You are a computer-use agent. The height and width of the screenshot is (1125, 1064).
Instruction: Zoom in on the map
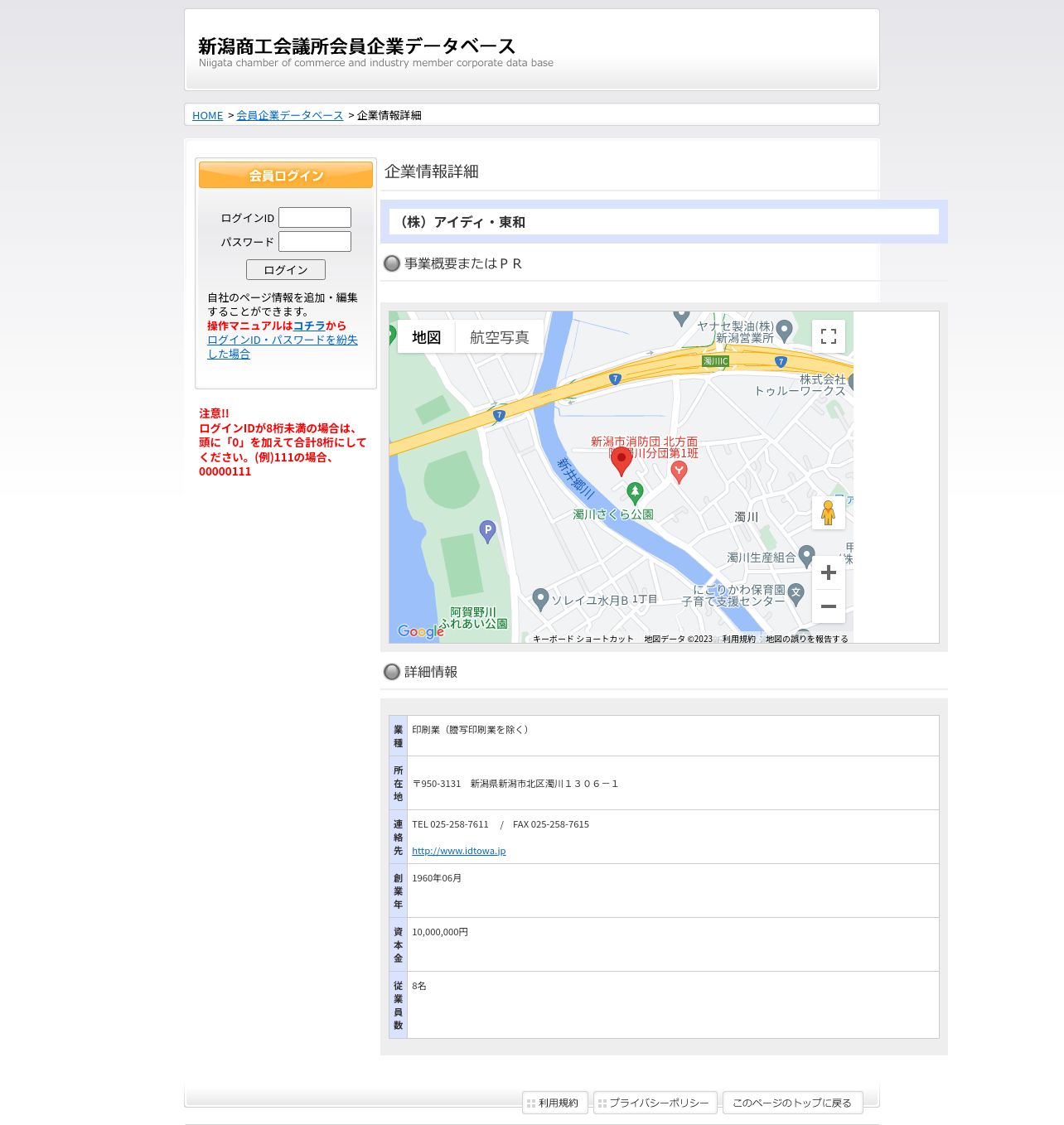coord(828,572)
